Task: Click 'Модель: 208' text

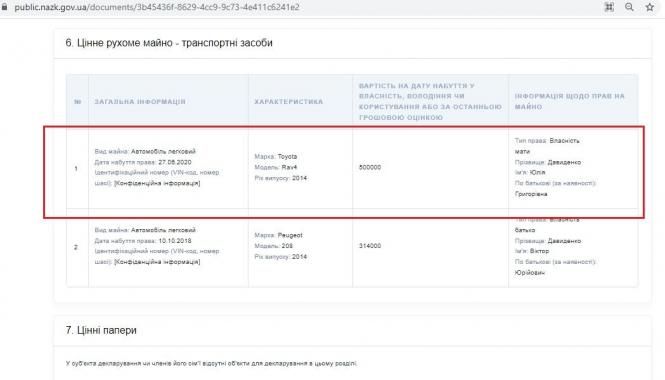Action: [x=274, y=246]
